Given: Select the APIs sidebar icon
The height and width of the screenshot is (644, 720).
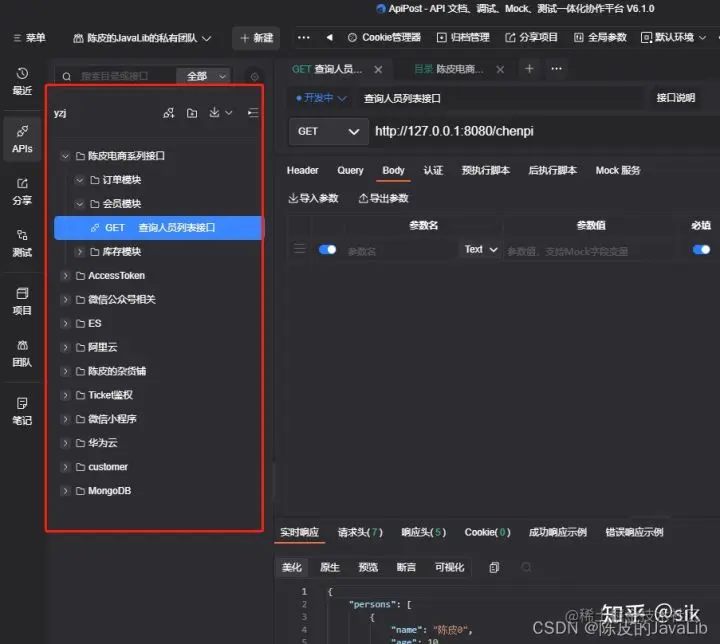Looking at the screenshot, I should (22, 139).
